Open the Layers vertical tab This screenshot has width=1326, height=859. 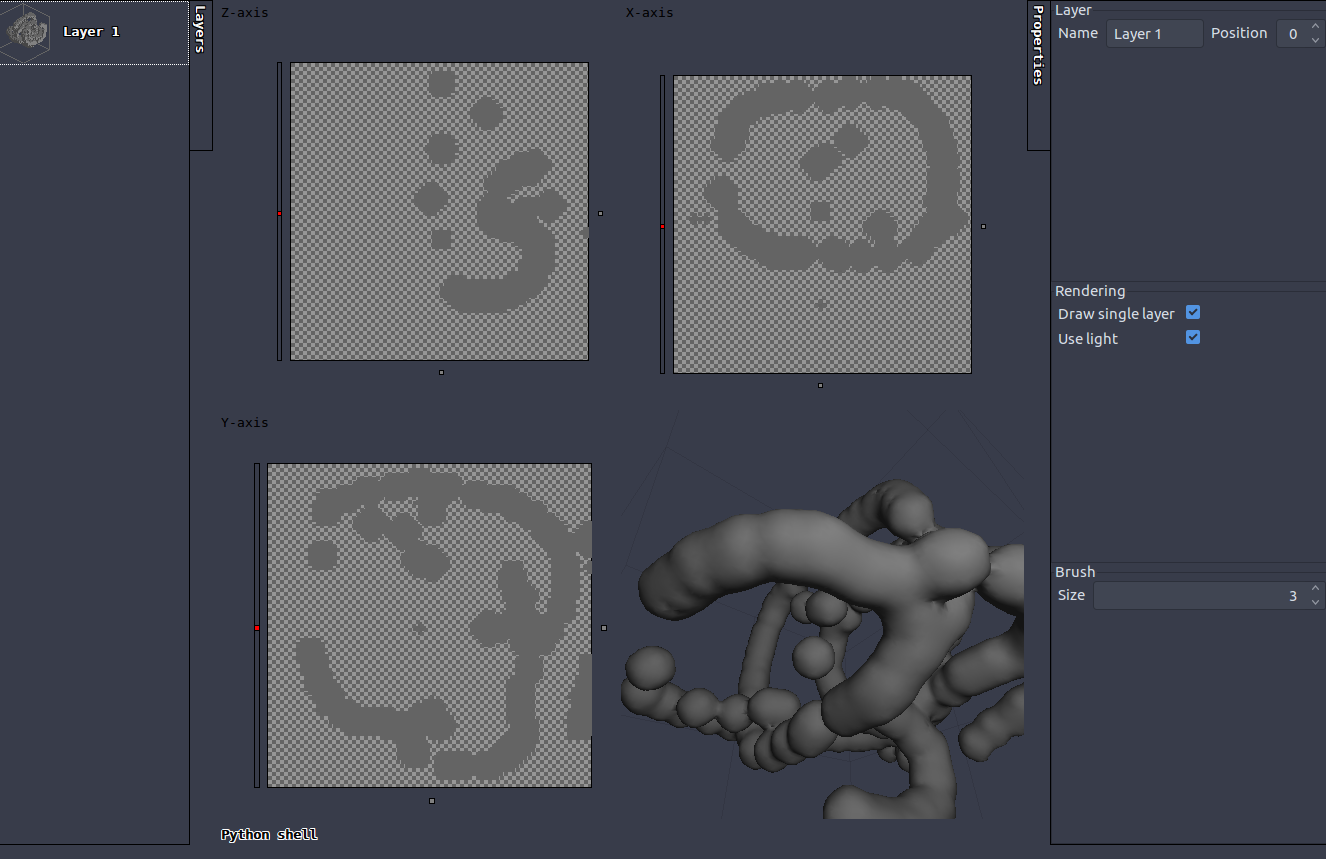(x=200, y=75)
